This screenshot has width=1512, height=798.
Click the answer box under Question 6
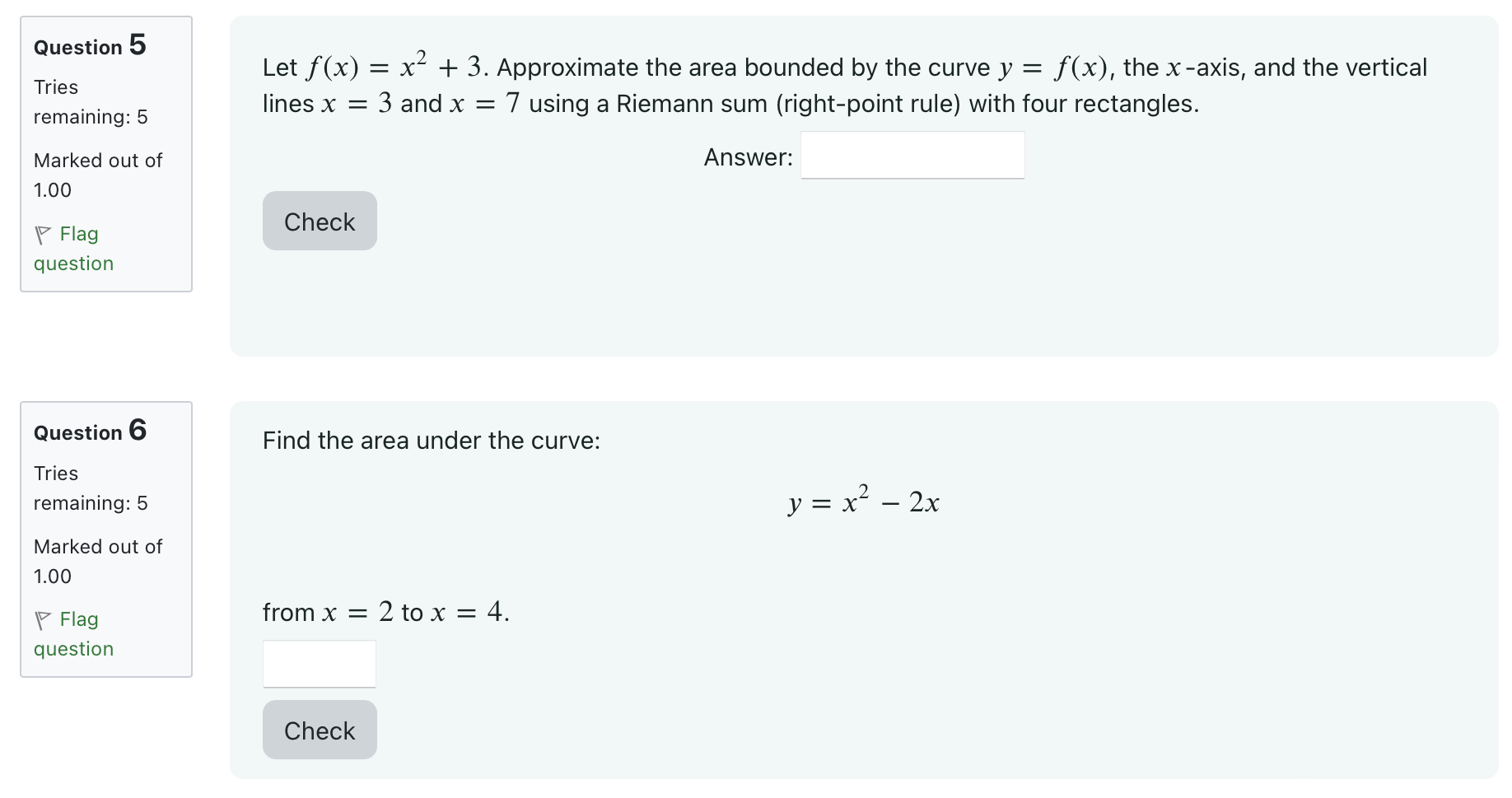tap(319, 663)
